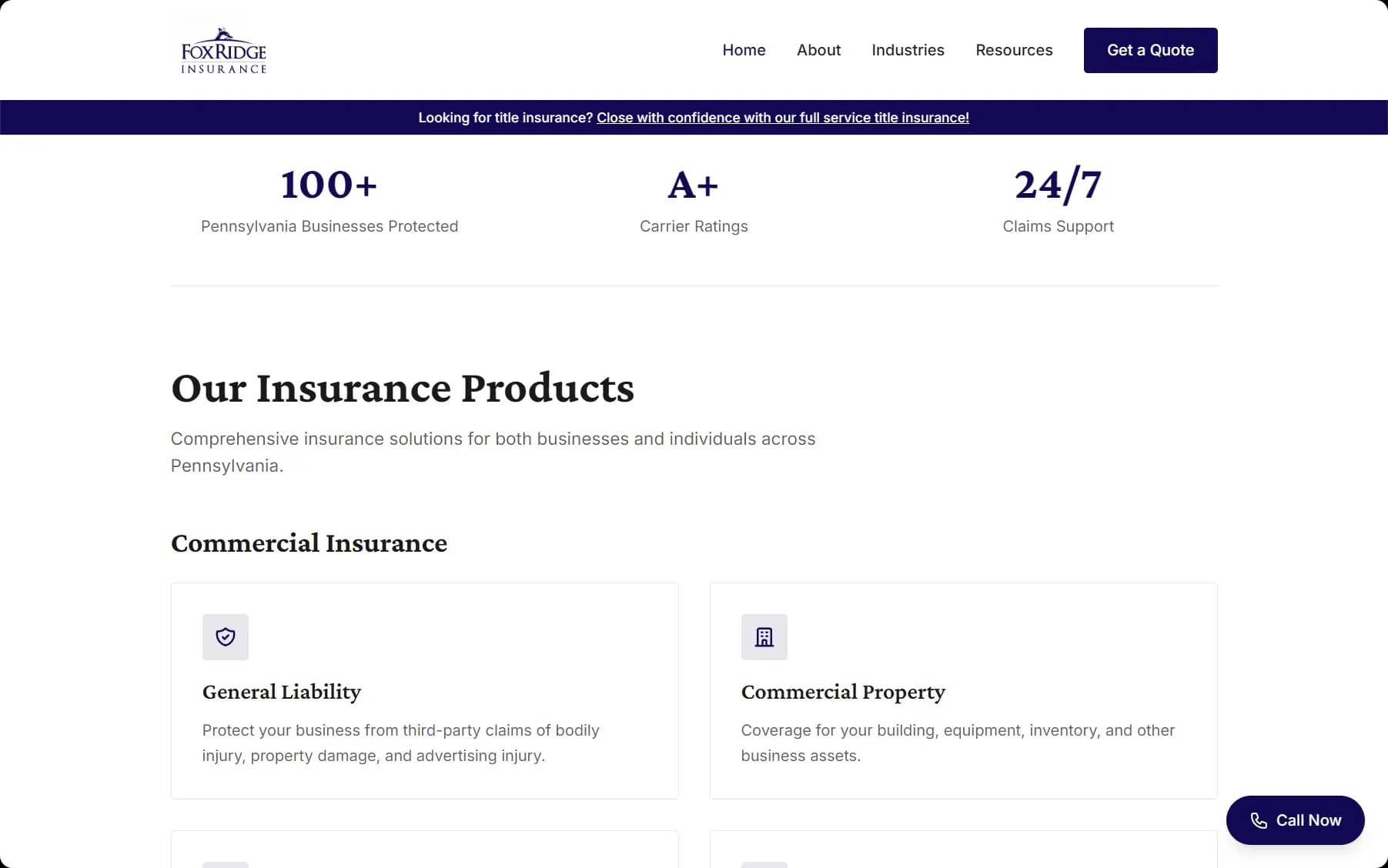Click the Commercial Insurance section heading
Screen dimensions: 1388x868
click(309, 543)
